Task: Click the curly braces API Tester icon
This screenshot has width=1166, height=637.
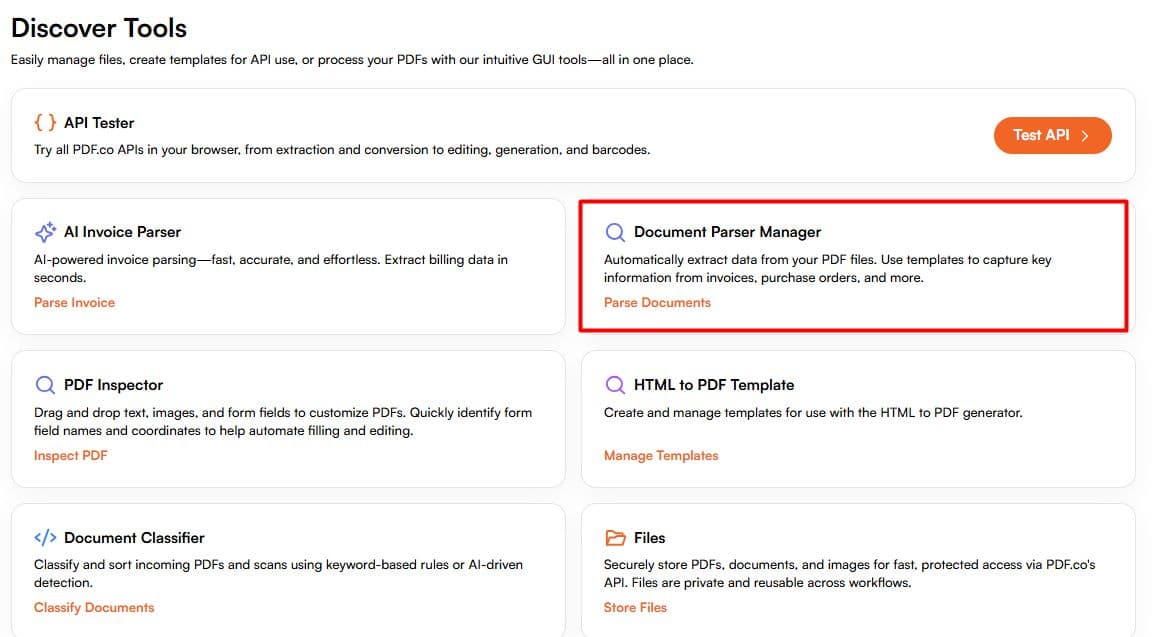Action: (x=44, y=122)
